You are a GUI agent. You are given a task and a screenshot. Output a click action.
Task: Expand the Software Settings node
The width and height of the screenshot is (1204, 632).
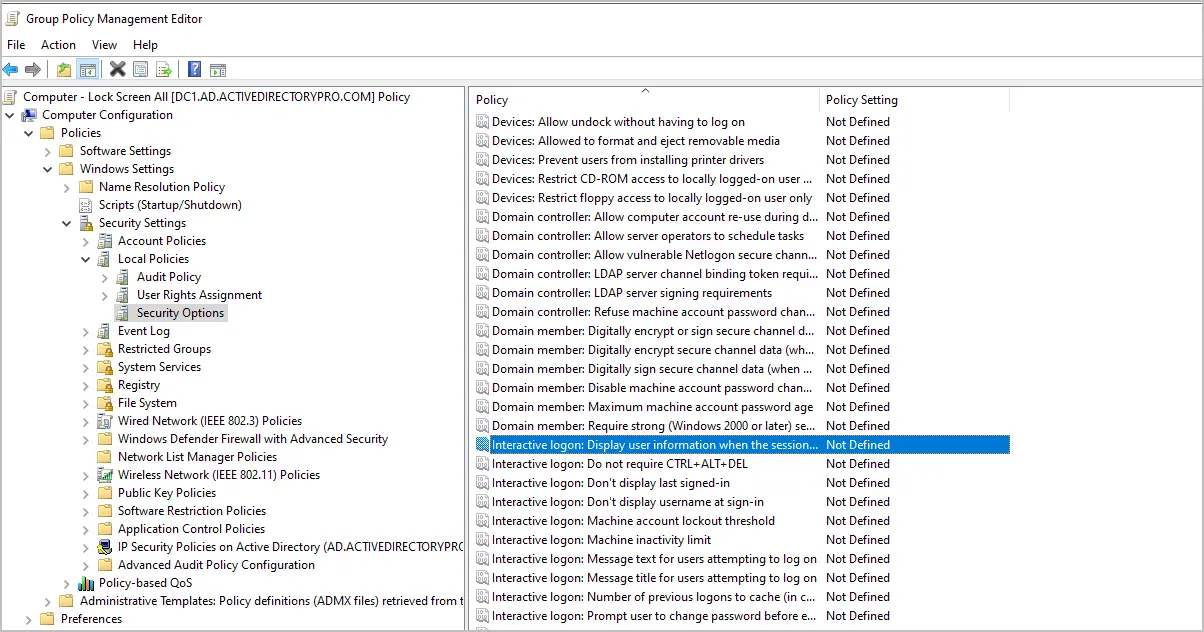coord(48,151)
